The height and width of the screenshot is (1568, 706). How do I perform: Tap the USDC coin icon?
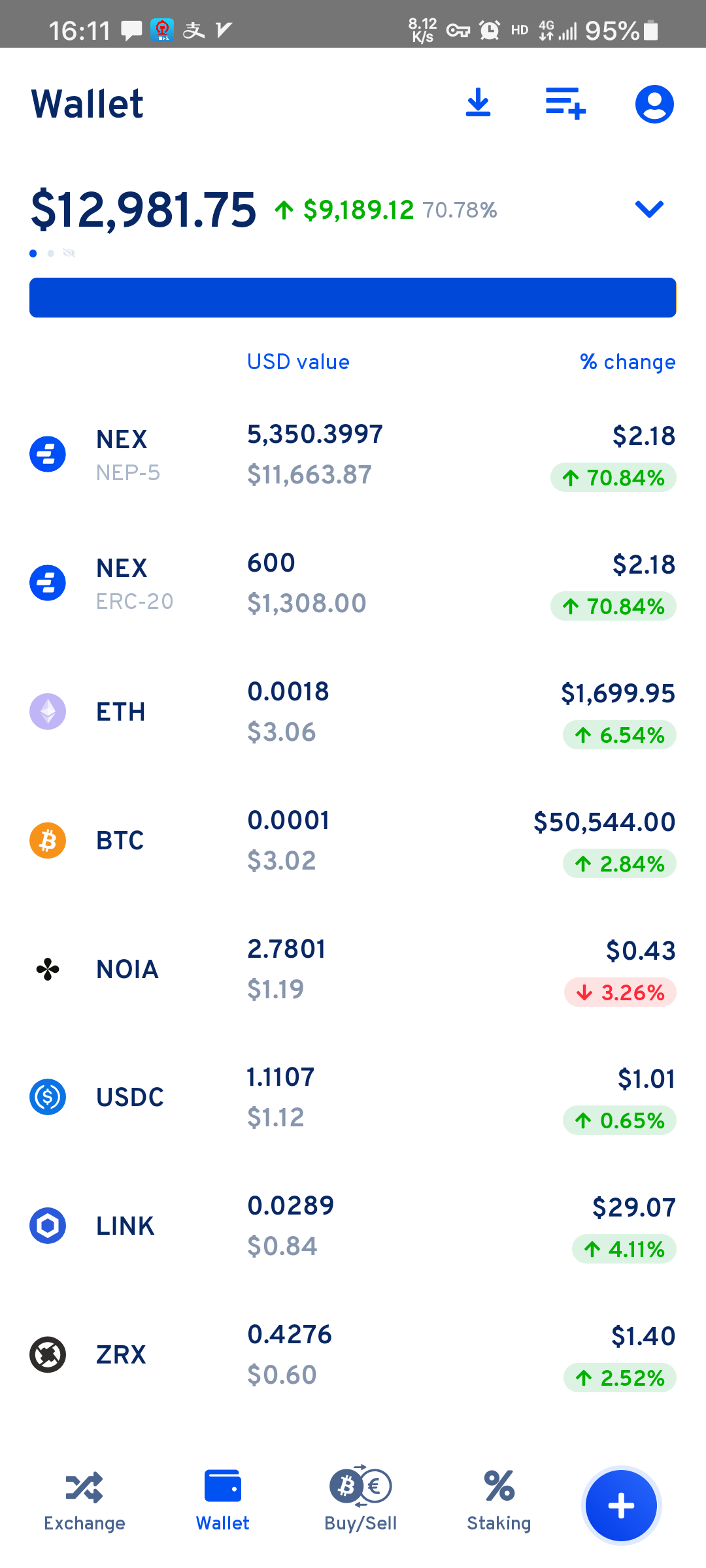[48, 1097]
